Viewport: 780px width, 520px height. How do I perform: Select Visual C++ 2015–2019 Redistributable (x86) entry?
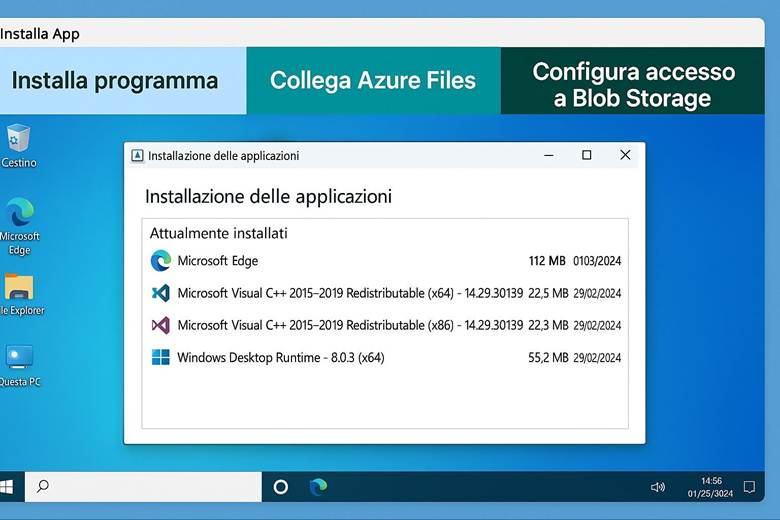pos(350,325)
